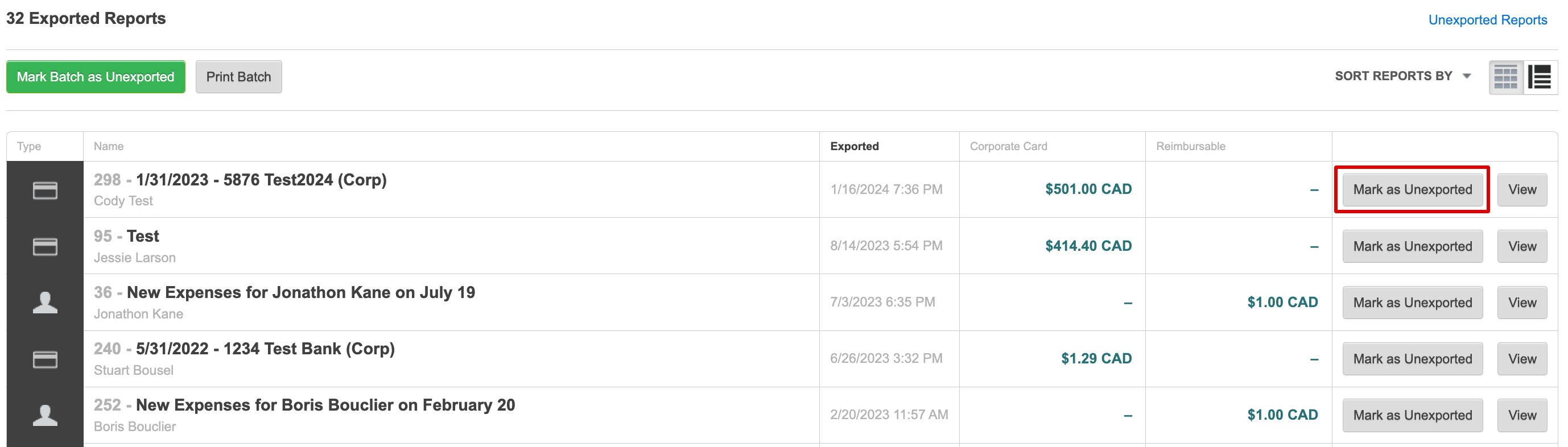Mark report 298 as unexported
This screenshot has height=447, width=1568.
coord(1412,190)
